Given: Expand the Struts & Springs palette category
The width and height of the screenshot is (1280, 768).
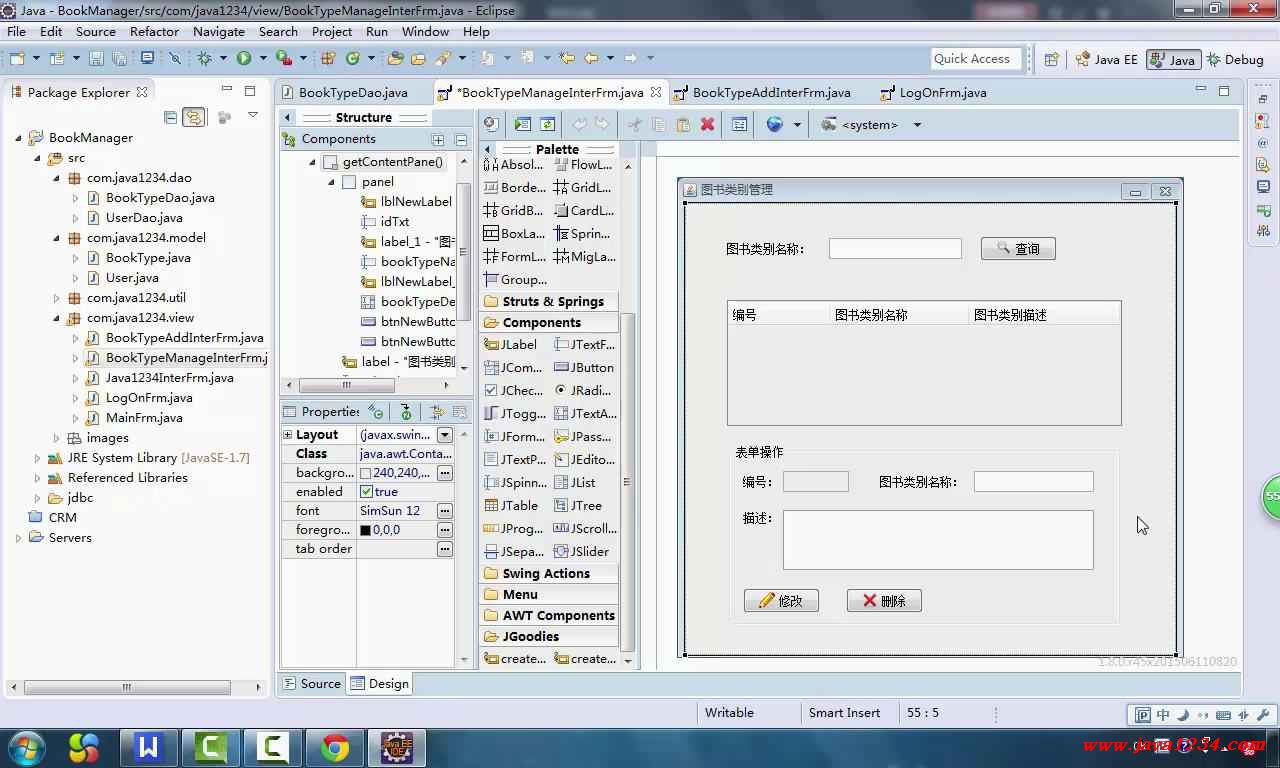Looking at the screenshot, I should click(x=549, y=301).
